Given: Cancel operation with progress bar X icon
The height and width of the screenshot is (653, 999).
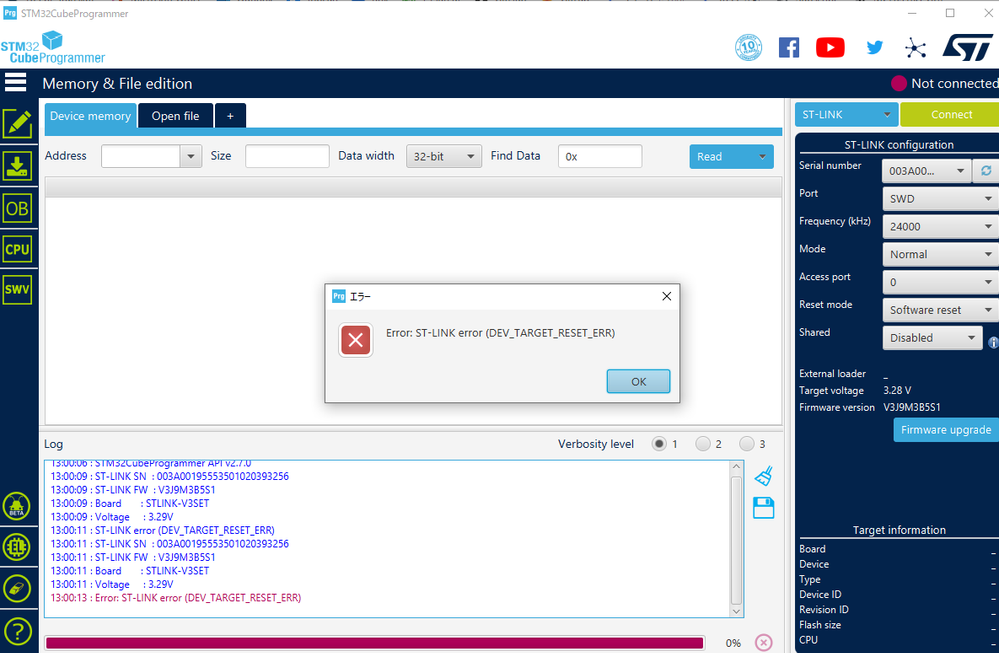Looking at the screenshot, I should point(763,642).
